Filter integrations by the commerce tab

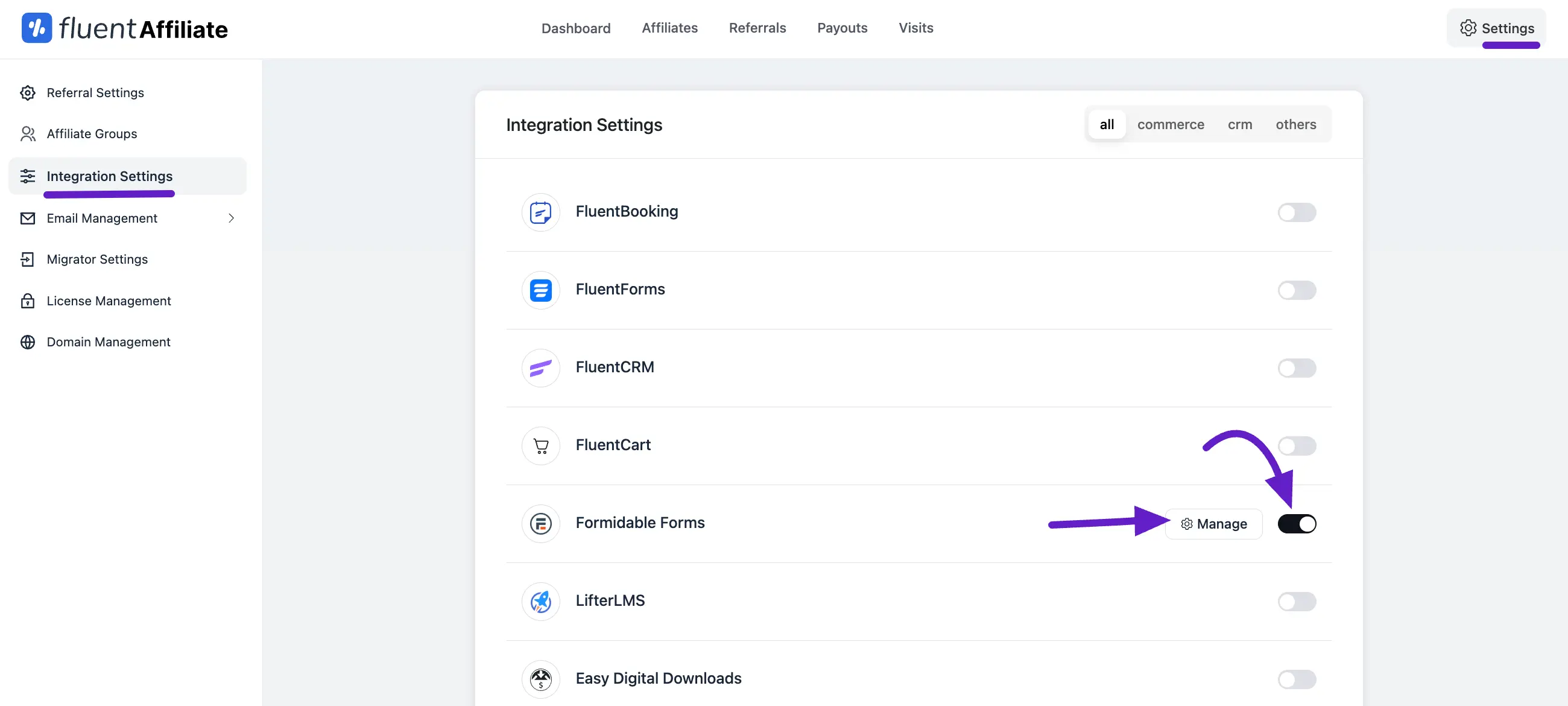pos(1170,124)
